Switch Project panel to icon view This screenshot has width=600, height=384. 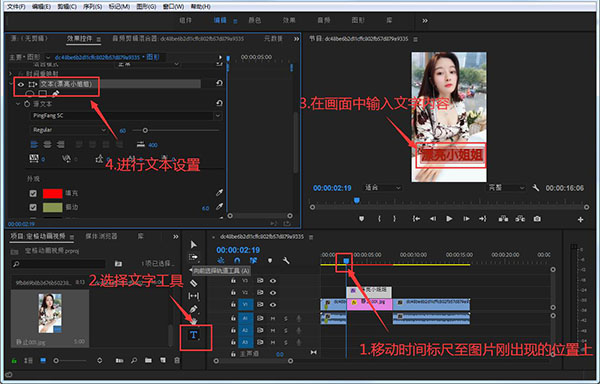[43, 360]
